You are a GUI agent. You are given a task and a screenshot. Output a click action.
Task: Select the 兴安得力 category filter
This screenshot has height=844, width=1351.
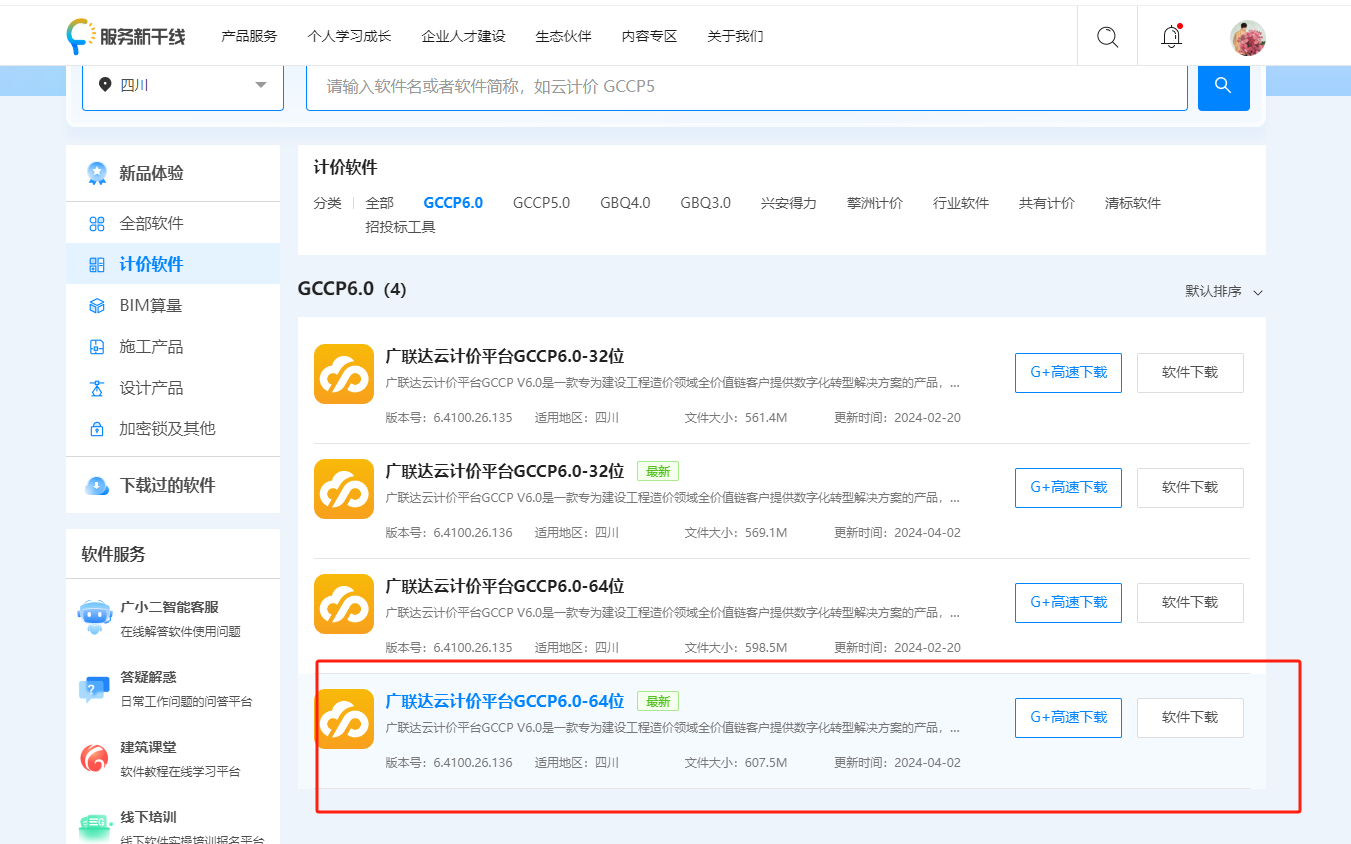tap(788, 203)
